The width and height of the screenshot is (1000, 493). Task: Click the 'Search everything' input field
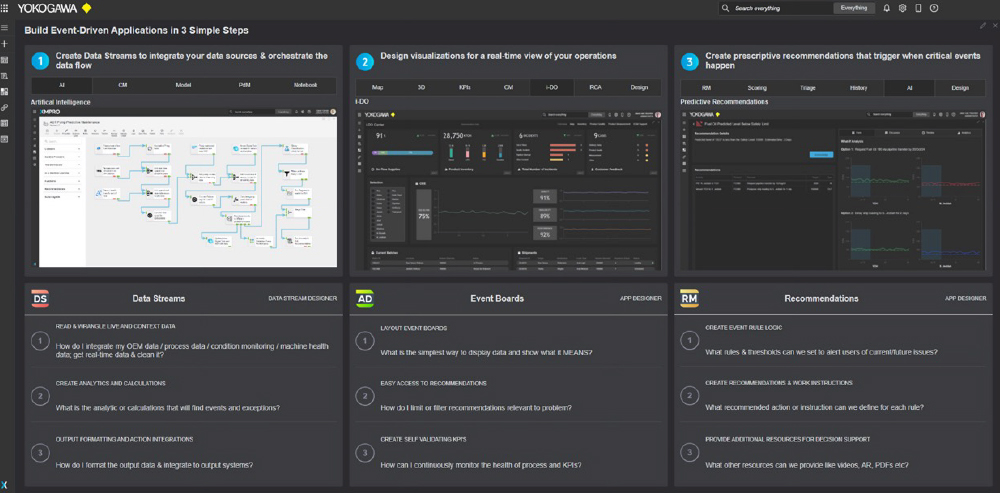780,8
